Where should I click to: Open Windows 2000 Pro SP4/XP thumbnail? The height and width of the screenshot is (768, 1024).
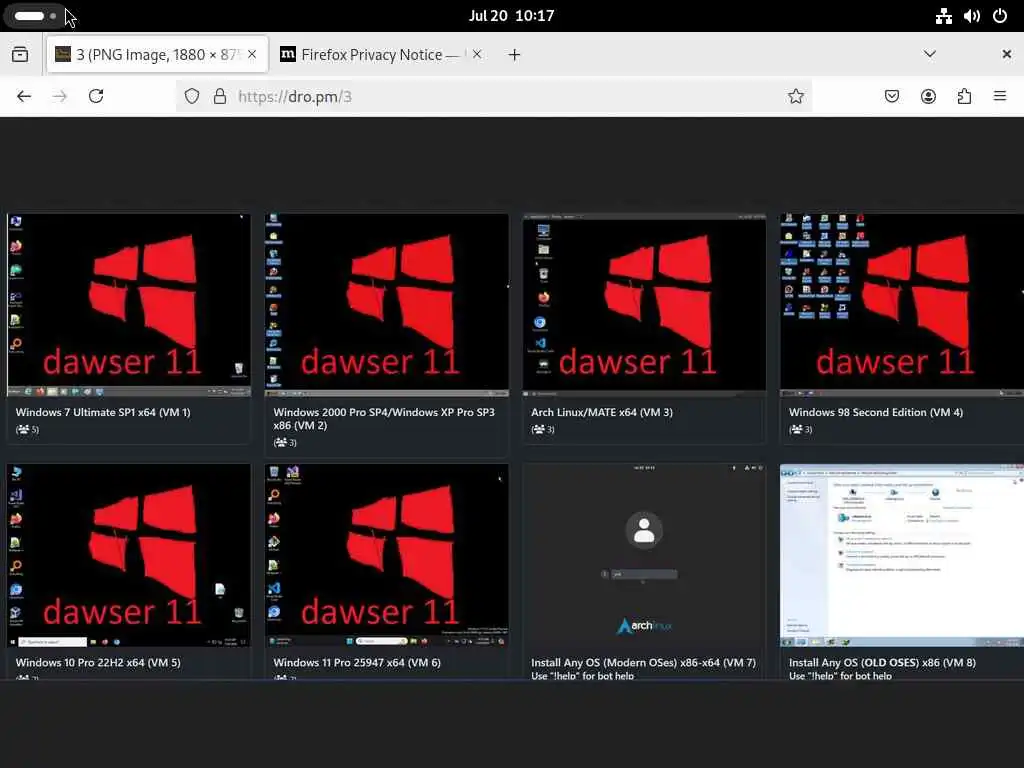387,305
